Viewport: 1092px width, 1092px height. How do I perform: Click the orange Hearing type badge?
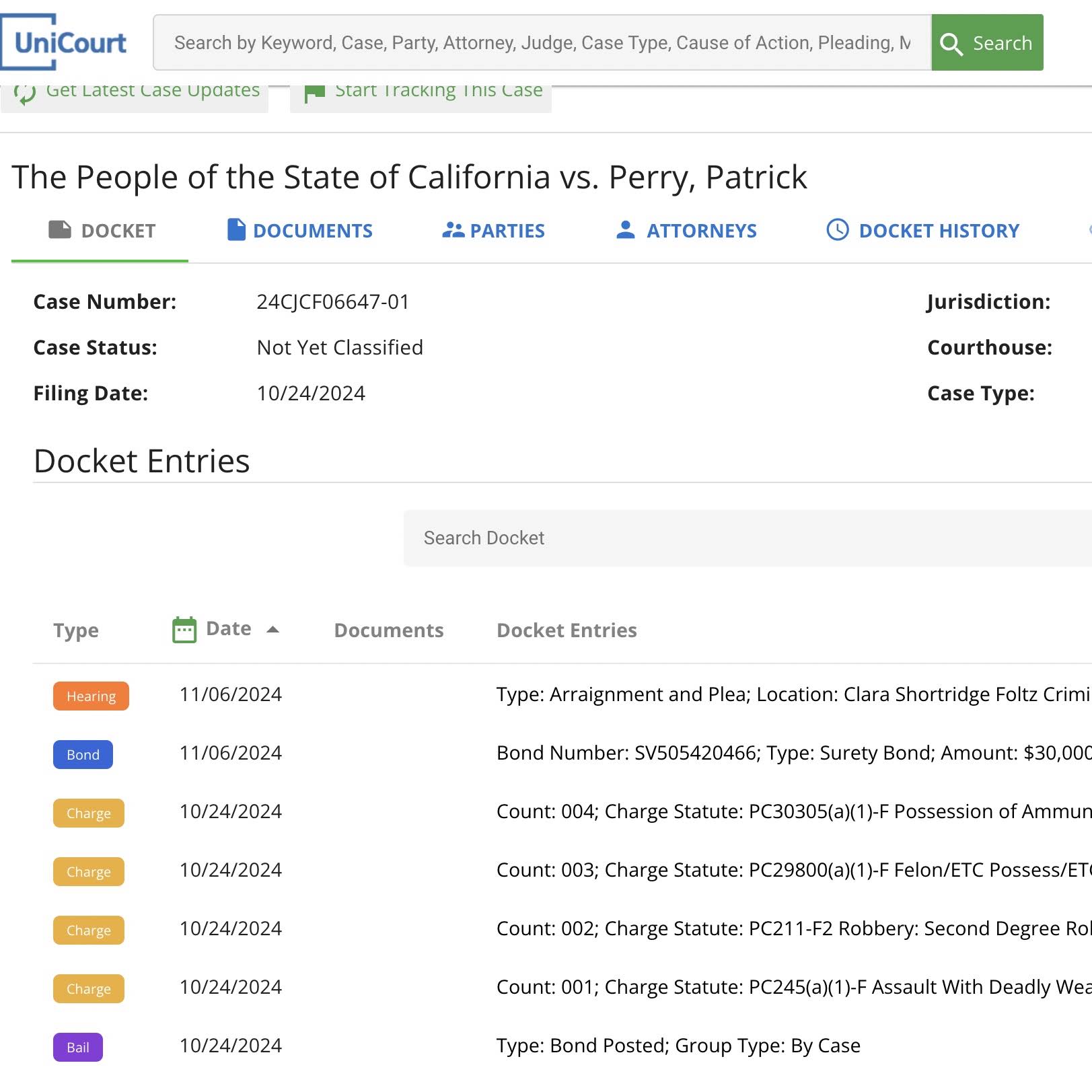[x=91, y=696]
